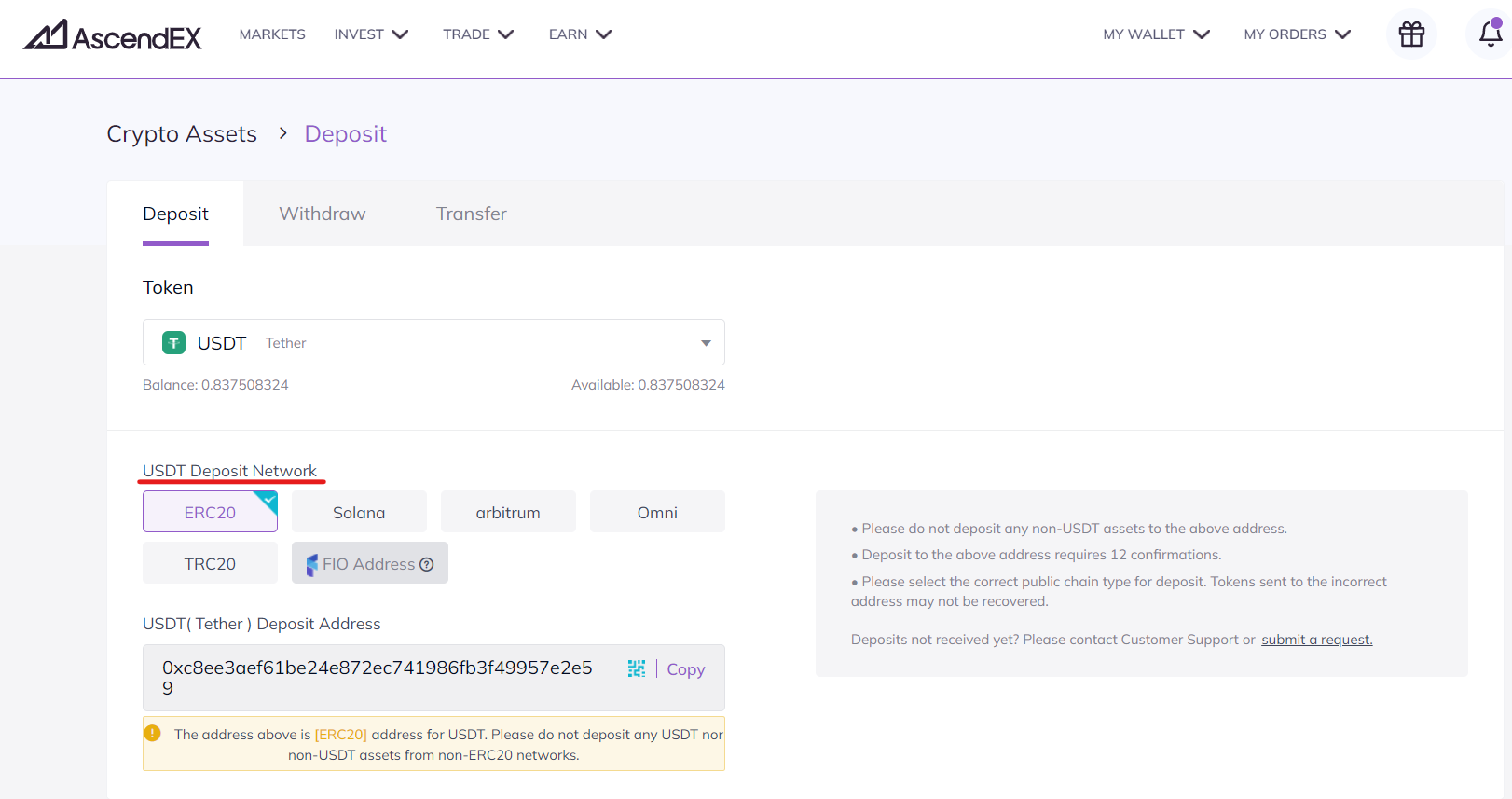Image resolution: width=1512 pixels, height=799 pixels.
Task: Click the orange [ERC20] text in warning
Action: tap(341, 735)
